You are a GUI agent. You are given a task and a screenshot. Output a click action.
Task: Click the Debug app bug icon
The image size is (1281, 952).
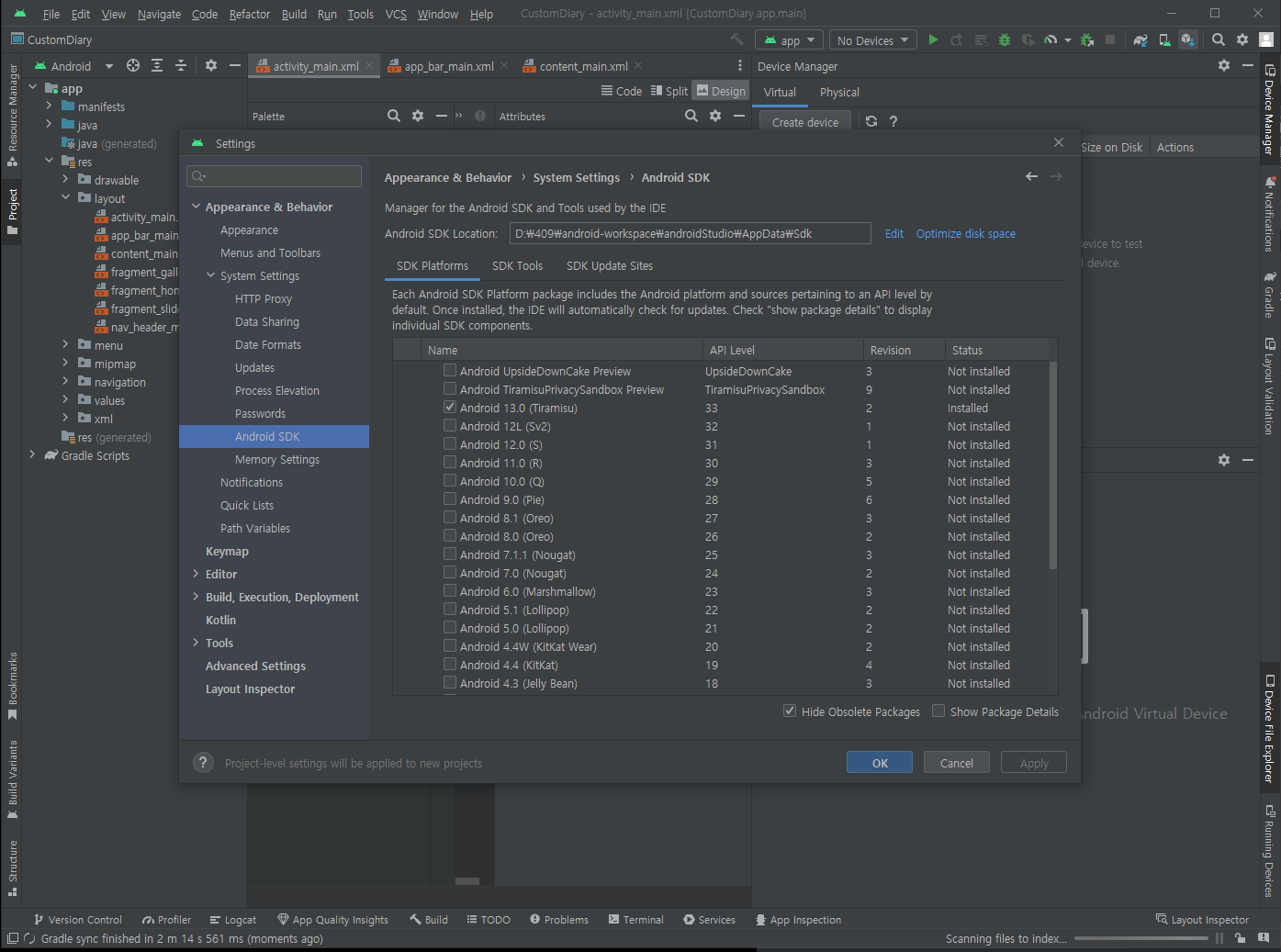pos(1005,39)
